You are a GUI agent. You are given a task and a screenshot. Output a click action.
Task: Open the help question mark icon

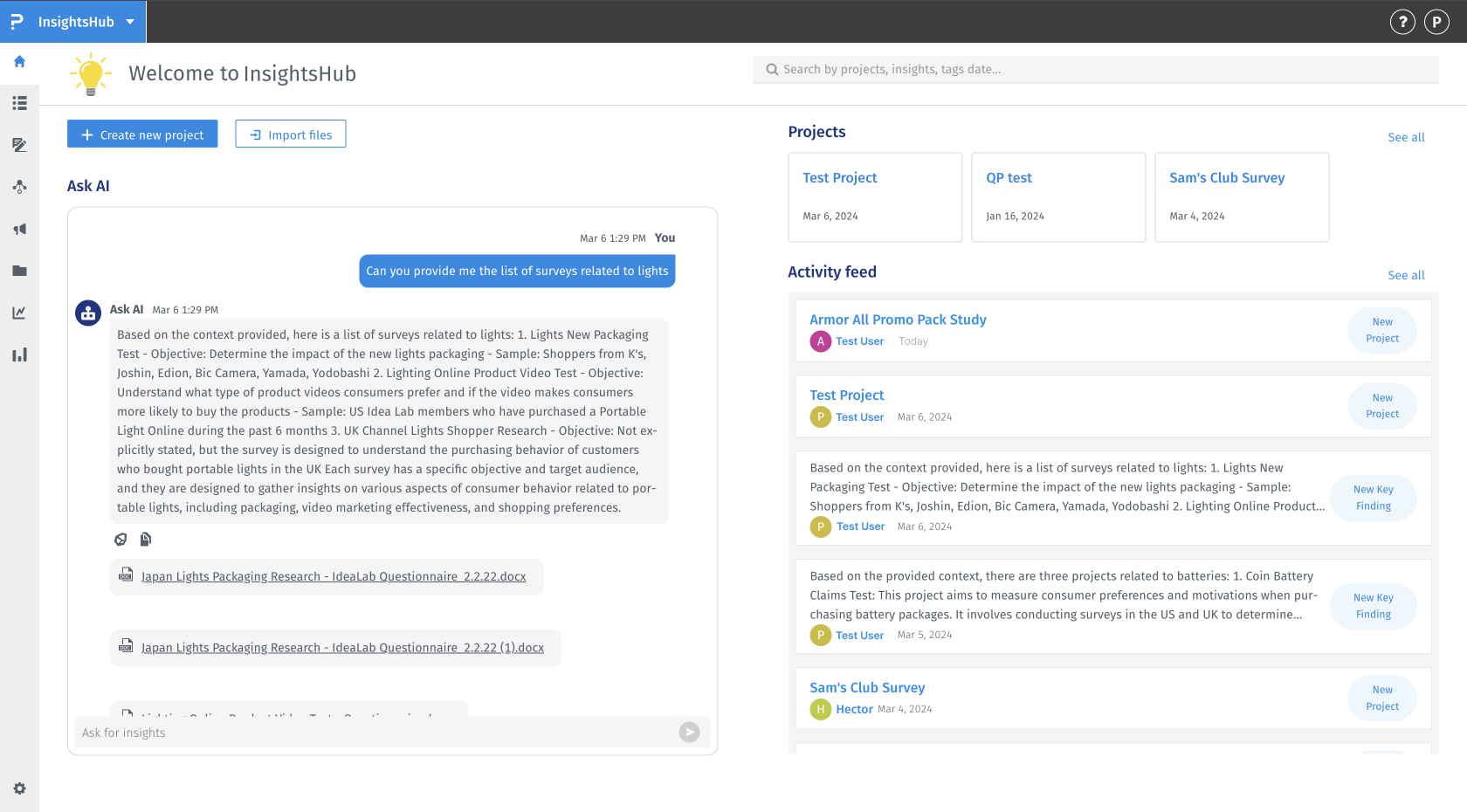pyautogui.click(x=1402, y=22)
